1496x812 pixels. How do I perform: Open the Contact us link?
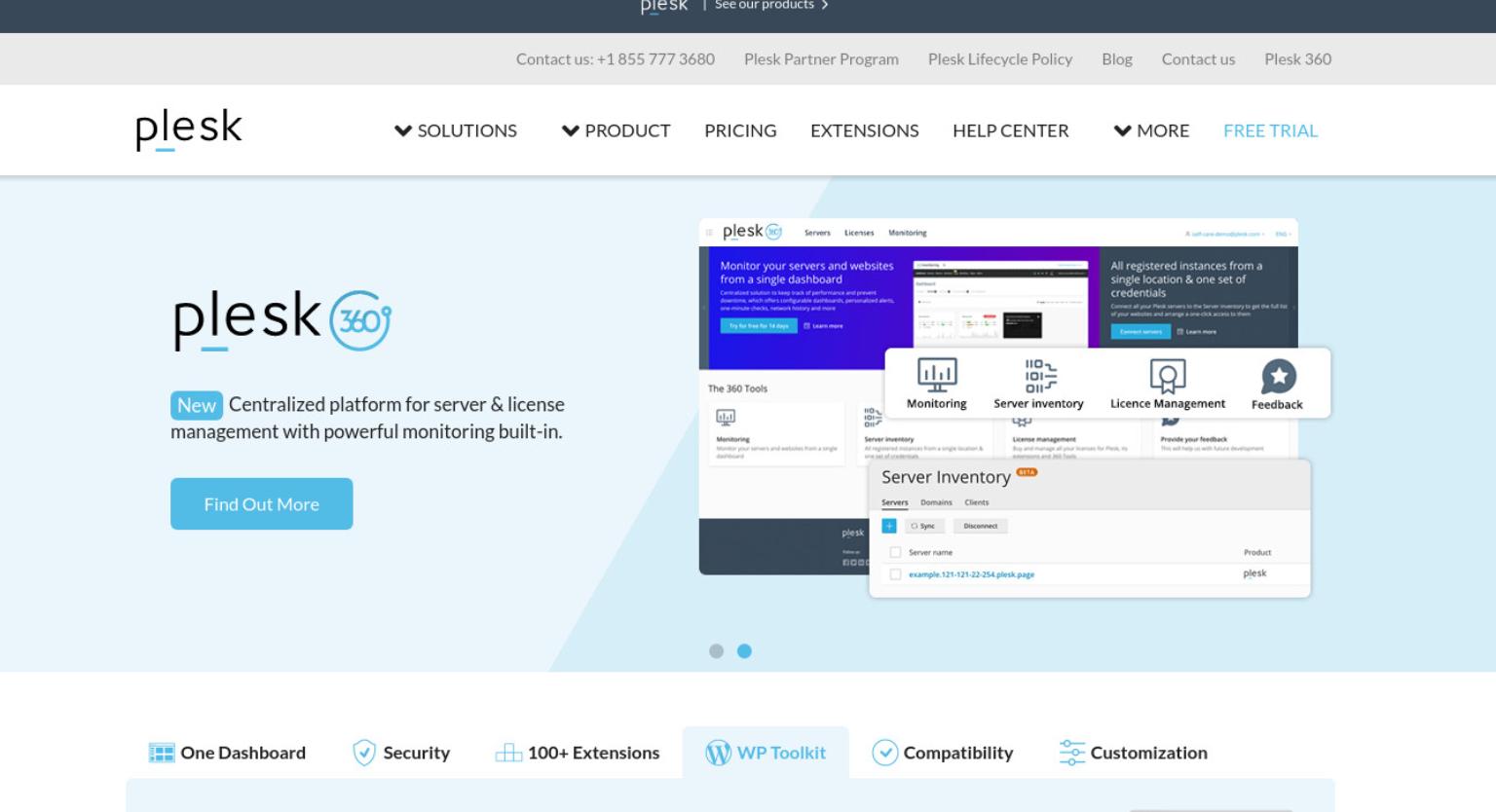[x=1198, y=59]
